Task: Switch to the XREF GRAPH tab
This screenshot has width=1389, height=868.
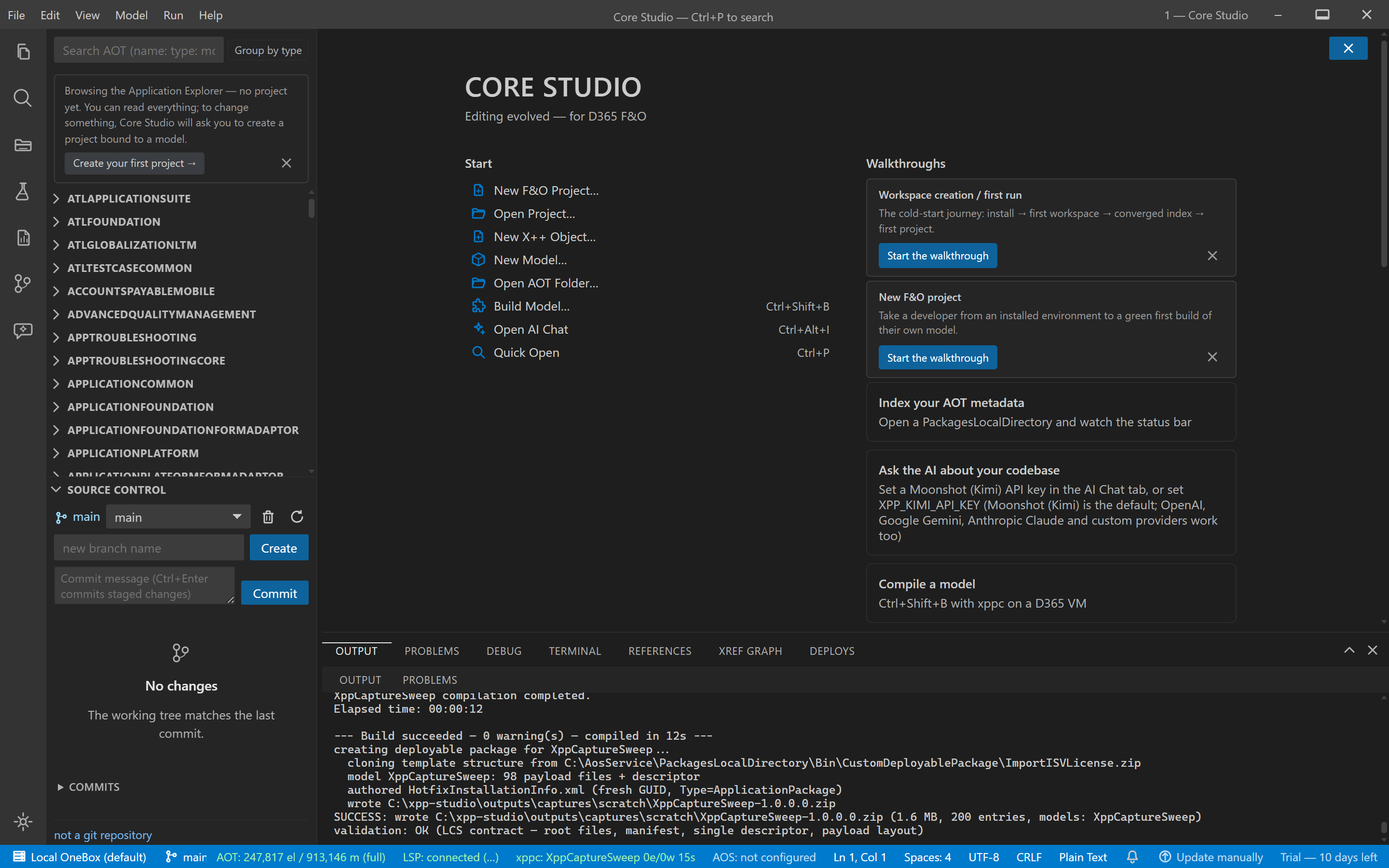Action: [x=750, y=651]
